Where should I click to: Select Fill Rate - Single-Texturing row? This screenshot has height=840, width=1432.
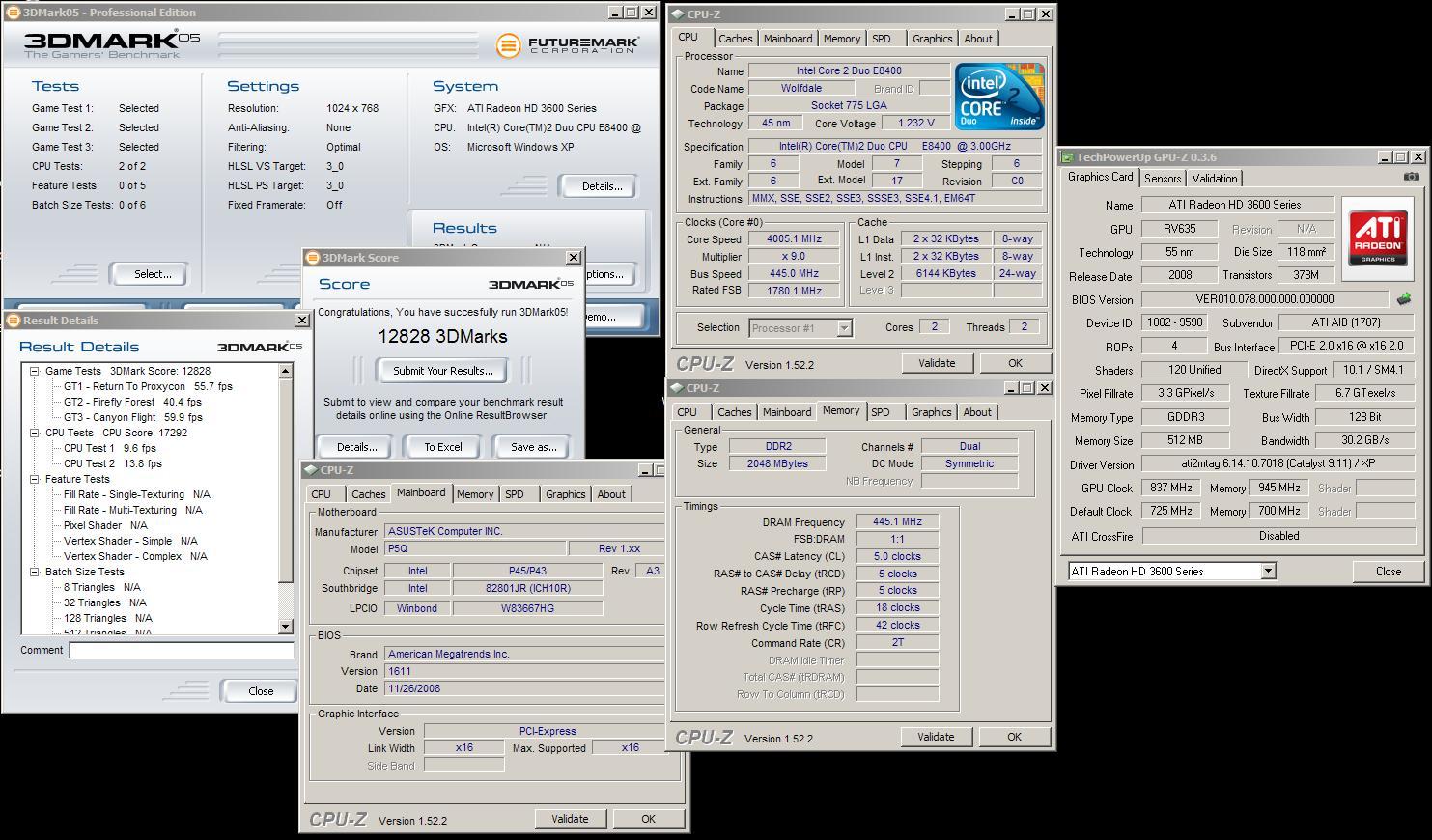coord(136,494)
